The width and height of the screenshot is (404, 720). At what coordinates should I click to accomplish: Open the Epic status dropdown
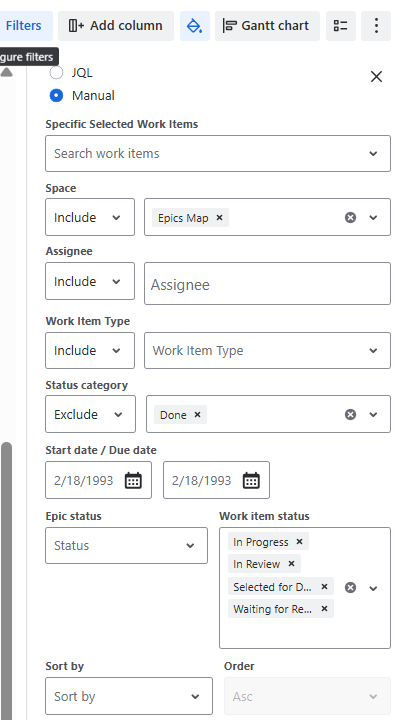(x=126, y=546)
